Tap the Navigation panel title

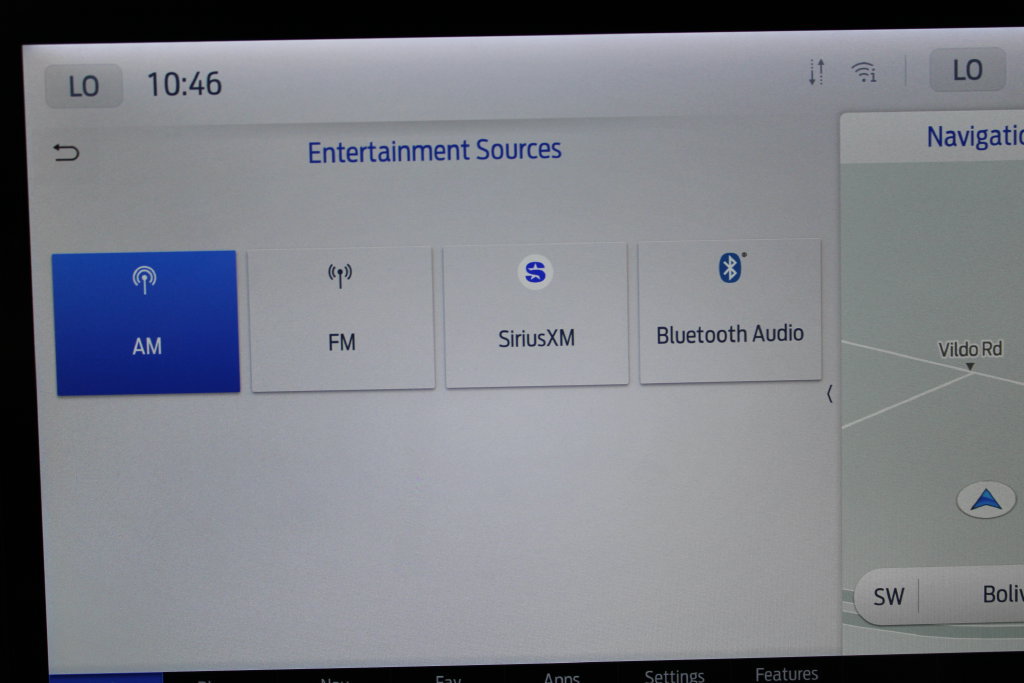tap(975, 136)
